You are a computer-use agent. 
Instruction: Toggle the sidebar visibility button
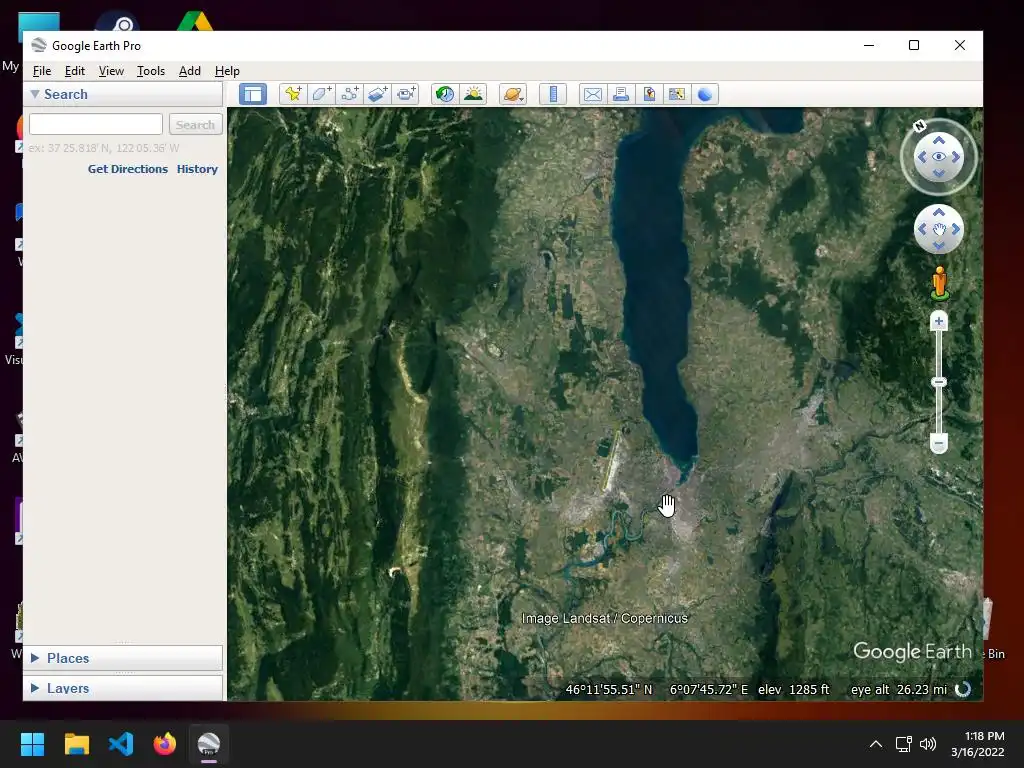point(253,94)
